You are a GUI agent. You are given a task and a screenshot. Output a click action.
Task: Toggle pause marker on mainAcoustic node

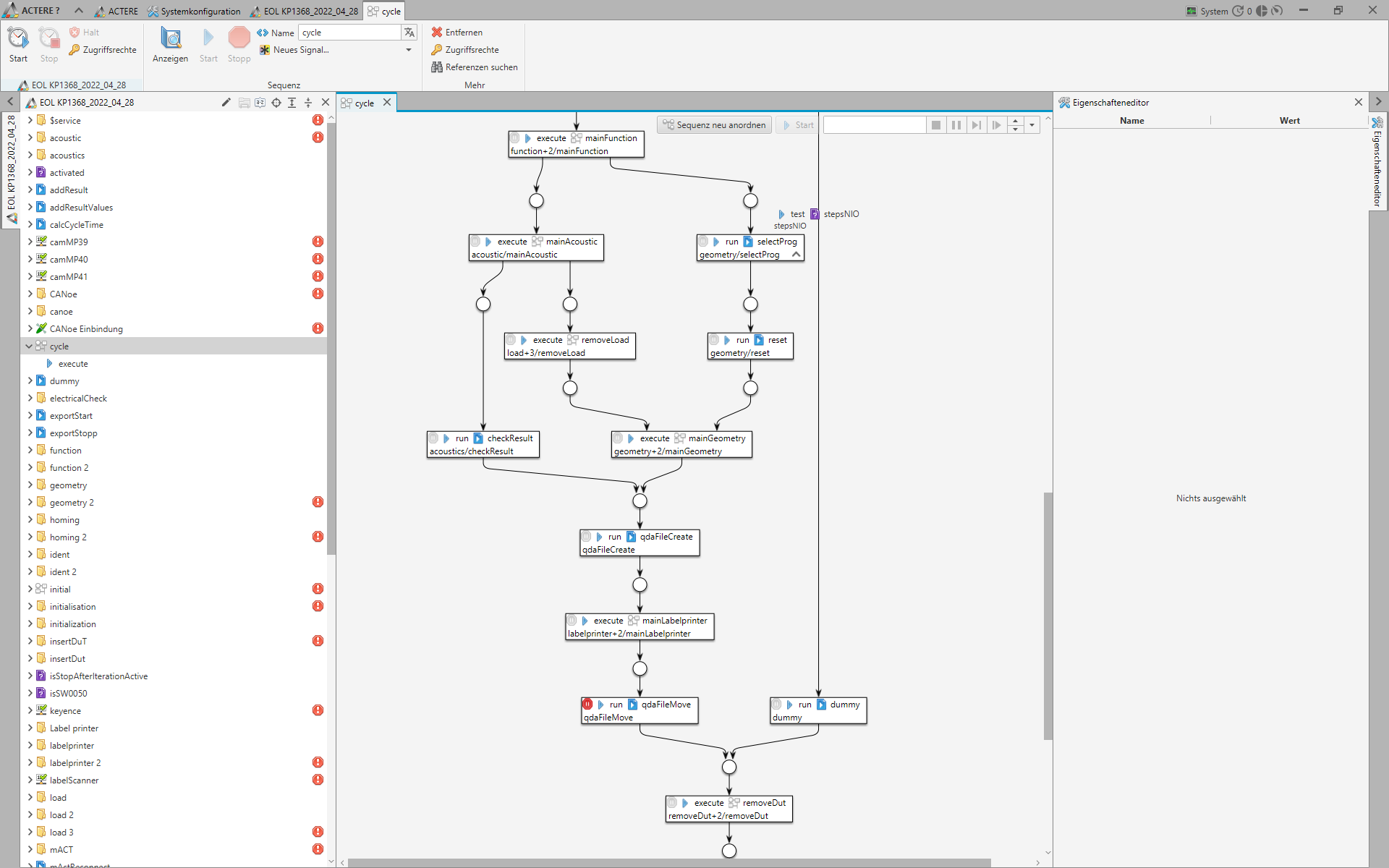(x=475, y=241)
